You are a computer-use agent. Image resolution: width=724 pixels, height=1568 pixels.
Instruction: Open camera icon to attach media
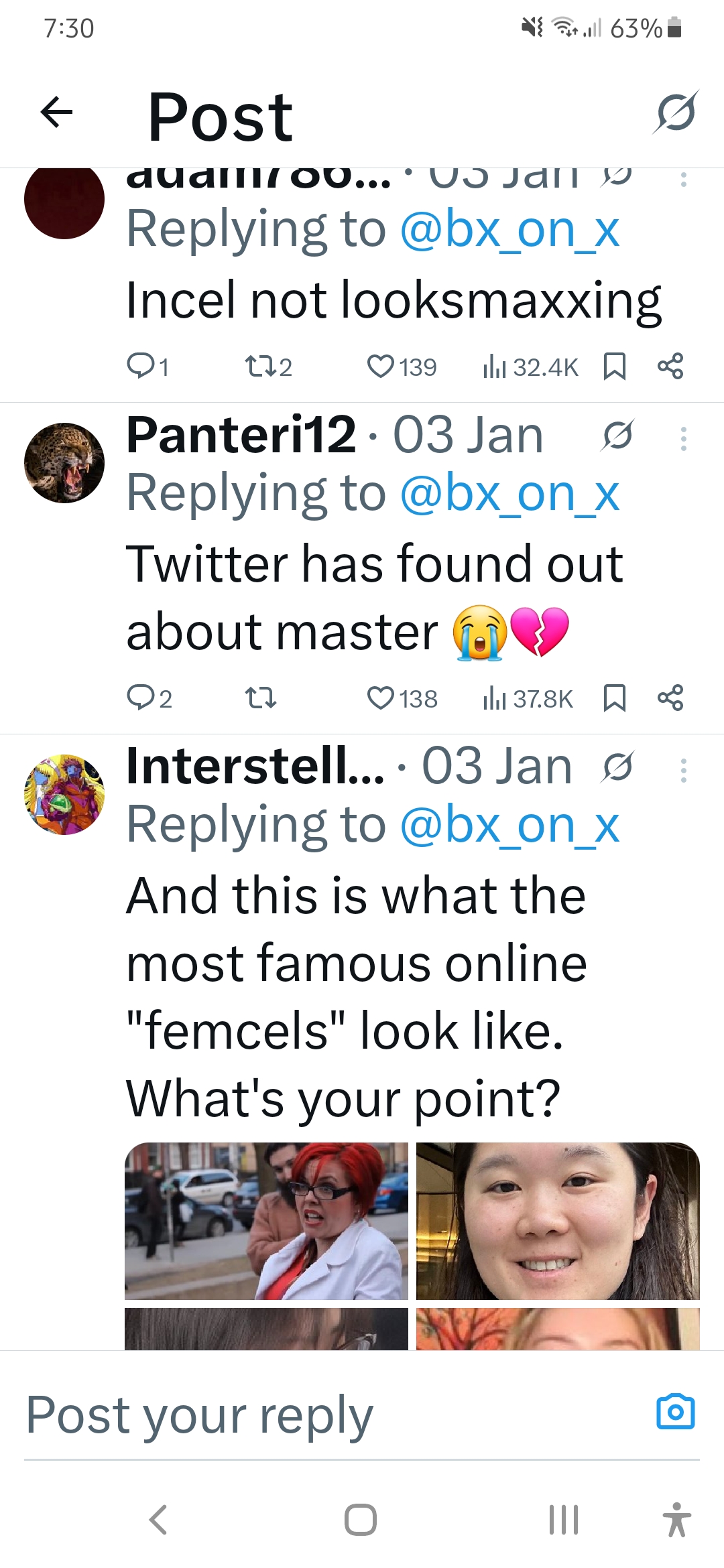click(676, 1412)
